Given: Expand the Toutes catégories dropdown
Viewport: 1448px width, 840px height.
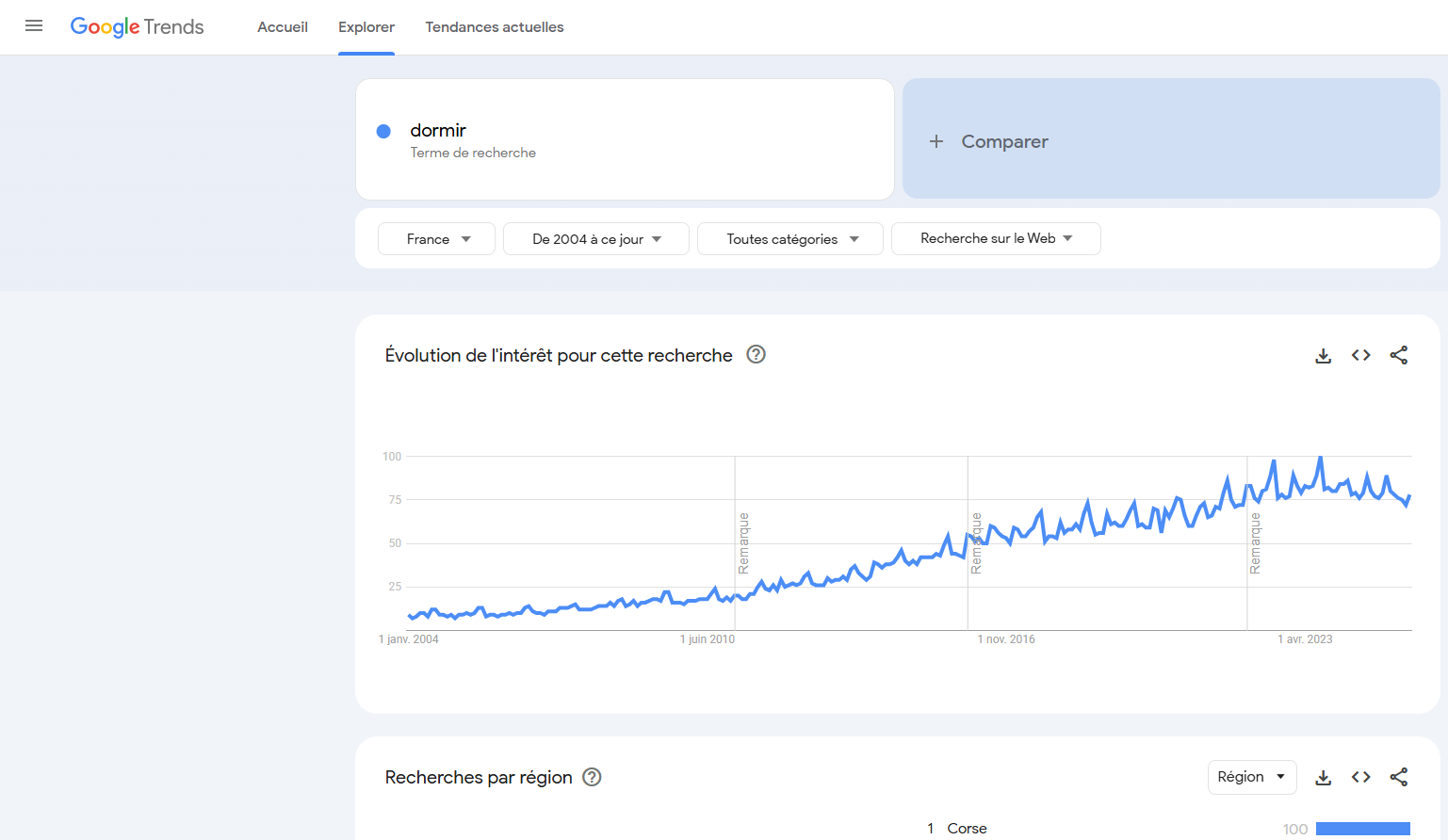Looking at the screenshot, I should (x=789, y=239).
